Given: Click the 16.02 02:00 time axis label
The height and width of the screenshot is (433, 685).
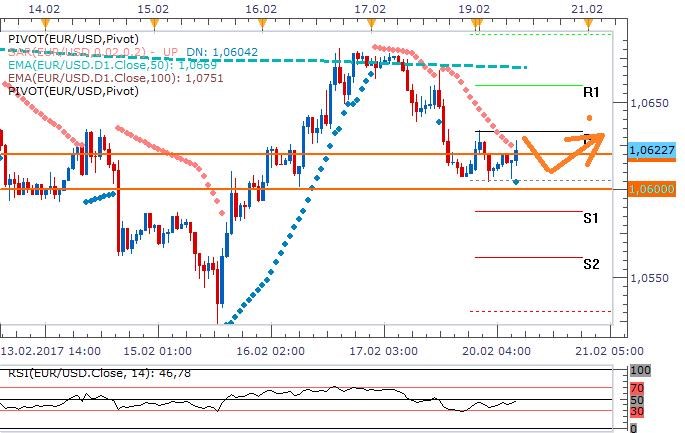Looking at the screenshot, I should click(273, 351).
